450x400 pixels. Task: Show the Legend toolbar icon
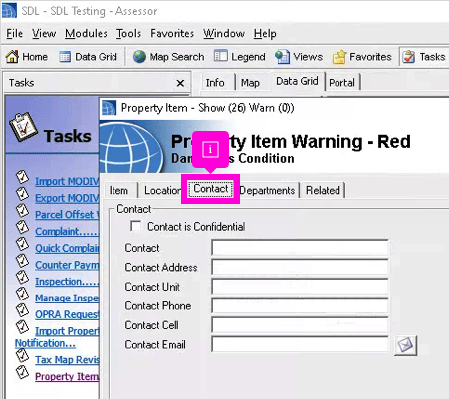pos(220,56)
